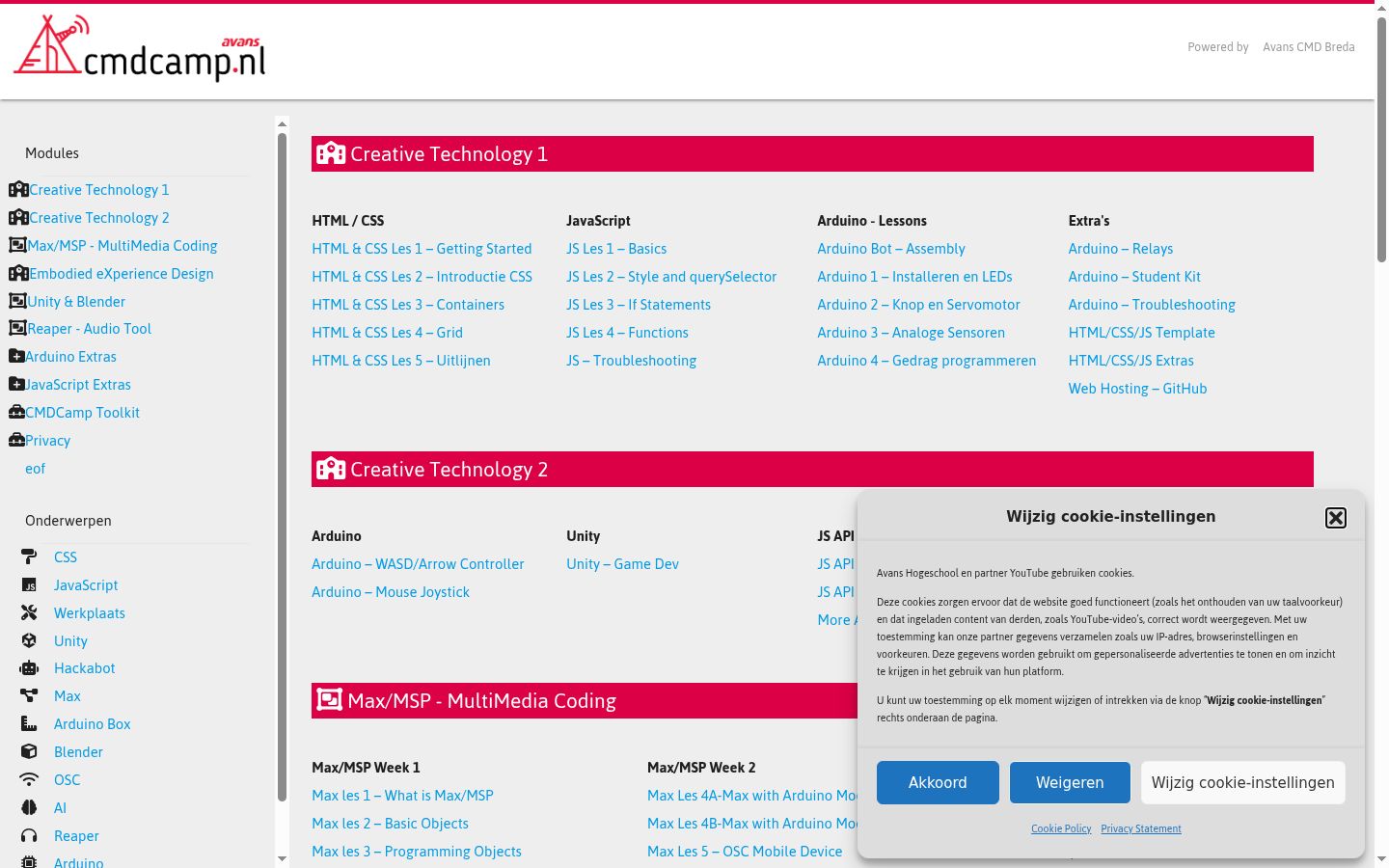The width and height of the screenshot is (1389, 868).
Task: Click the Unity & Blender sidebar icon
Action: coord(17,302)
